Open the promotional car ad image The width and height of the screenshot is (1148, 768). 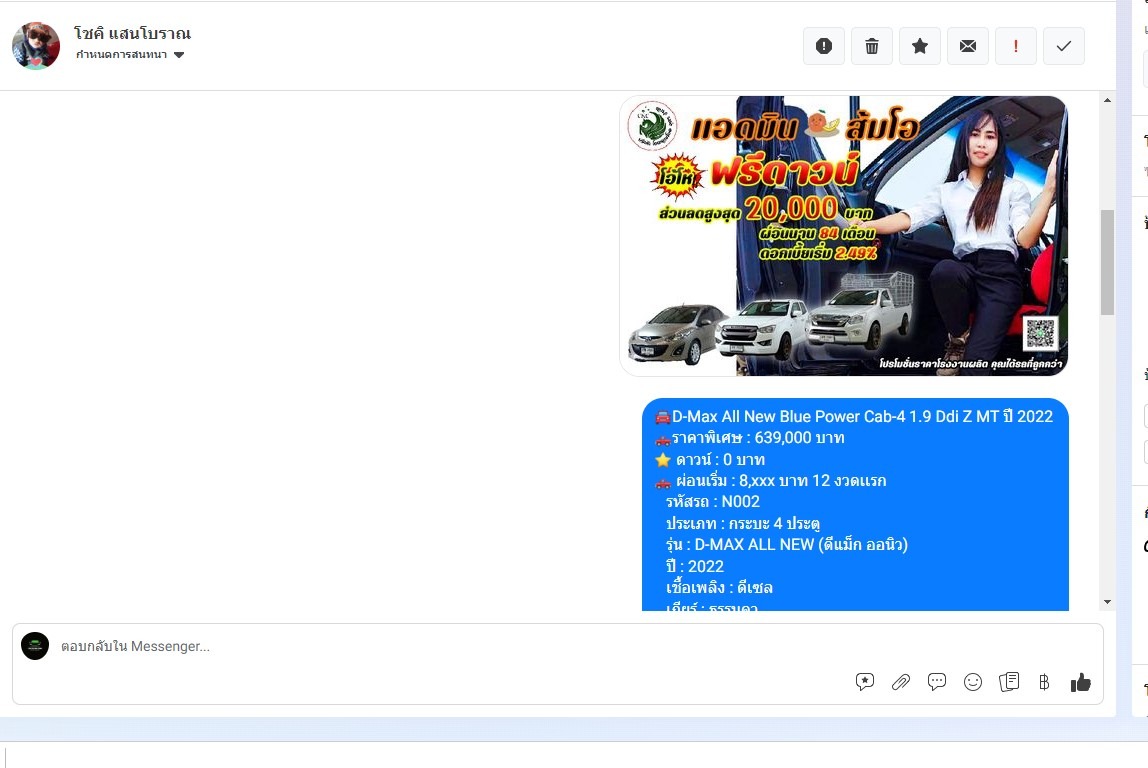843,236
